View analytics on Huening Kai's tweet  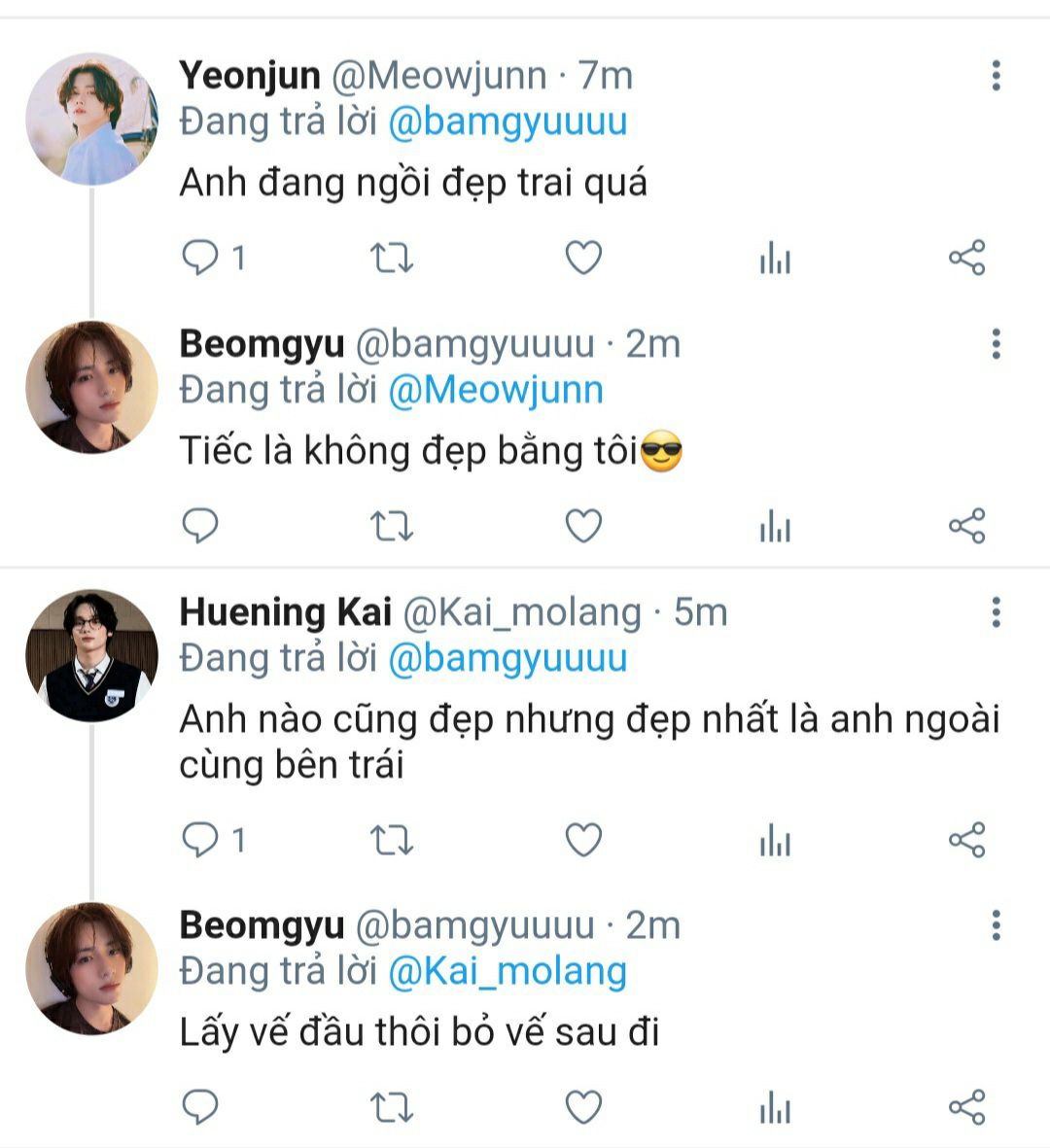[775, 841]
